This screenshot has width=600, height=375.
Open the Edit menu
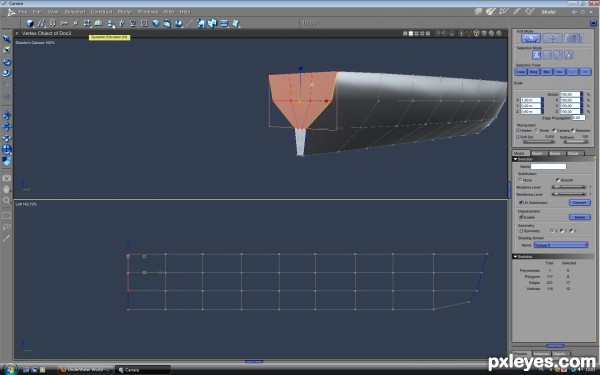click(37, 12)
